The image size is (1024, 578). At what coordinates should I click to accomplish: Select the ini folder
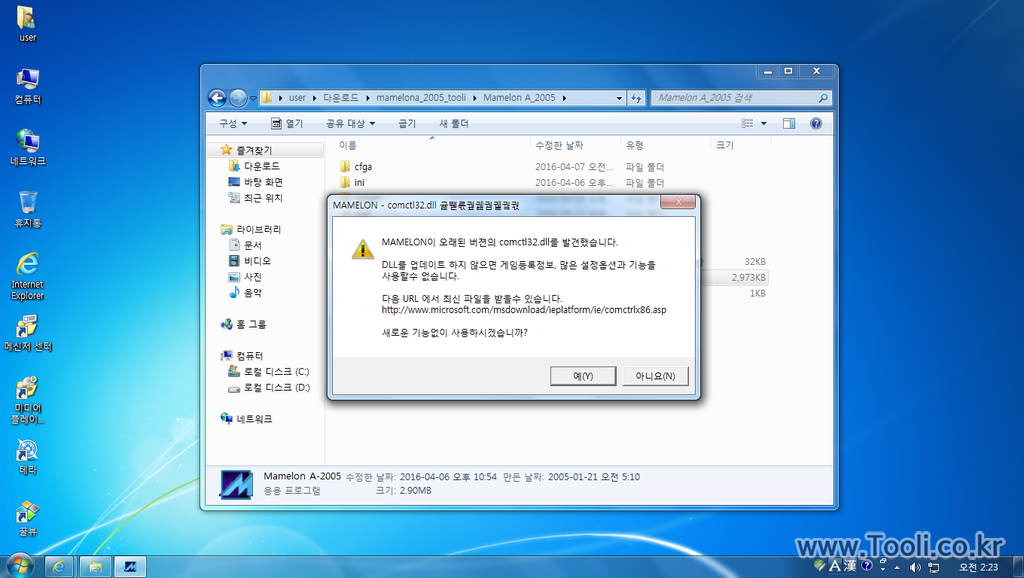click(353, 183)
